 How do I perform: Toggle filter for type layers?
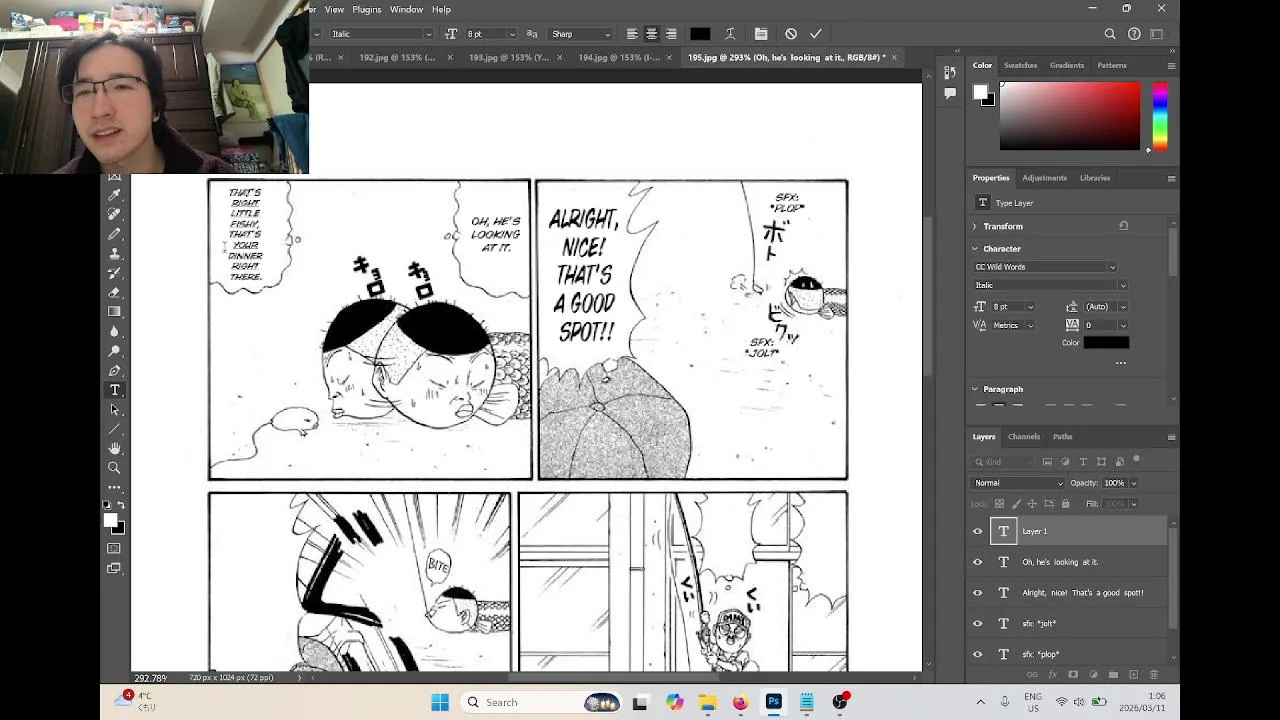click(1083, 462)
